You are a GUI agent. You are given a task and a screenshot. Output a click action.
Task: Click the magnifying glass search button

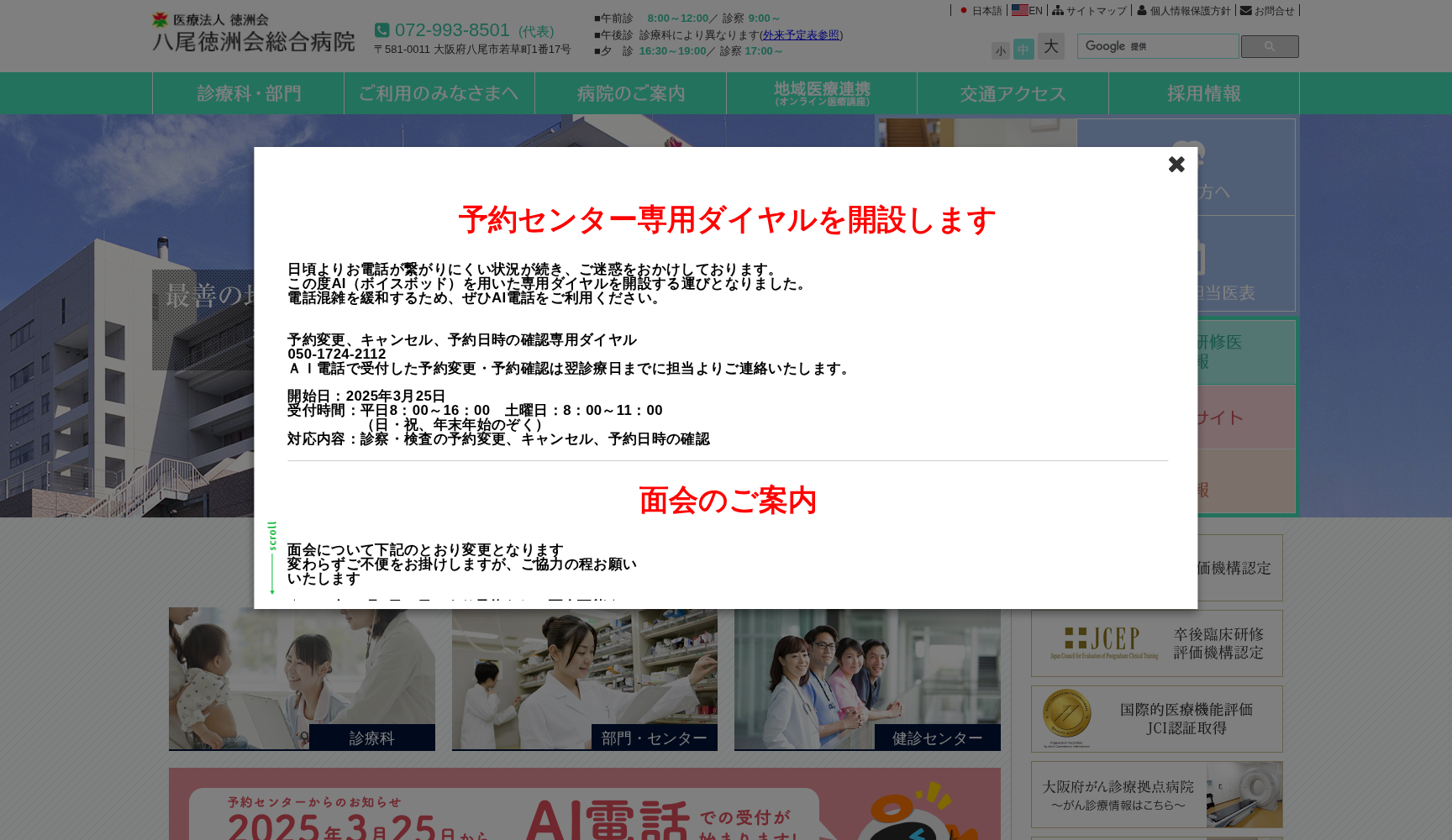click(x=1269, y=46)
